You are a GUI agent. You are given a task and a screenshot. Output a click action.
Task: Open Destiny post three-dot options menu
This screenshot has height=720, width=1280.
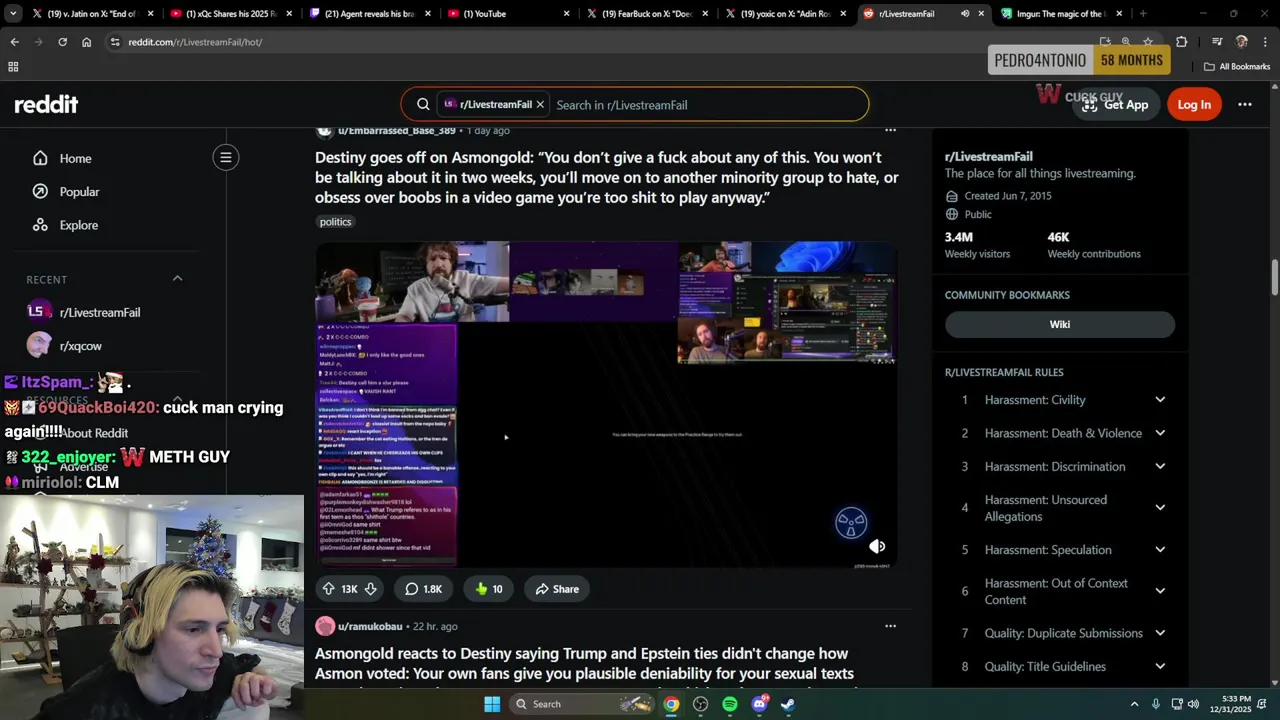click(890, 130)
